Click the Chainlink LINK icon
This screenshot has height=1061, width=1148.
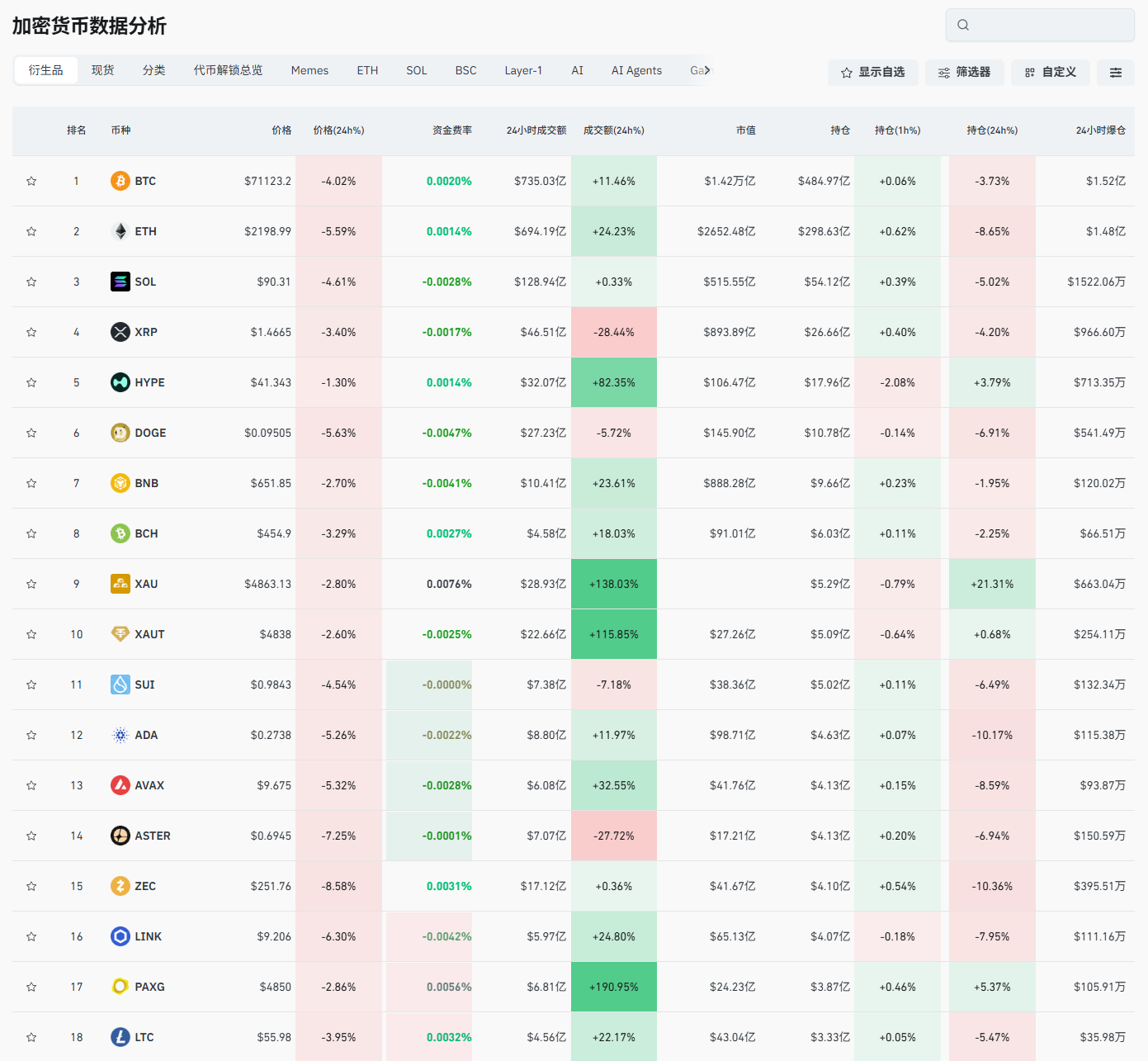point(120,936)
